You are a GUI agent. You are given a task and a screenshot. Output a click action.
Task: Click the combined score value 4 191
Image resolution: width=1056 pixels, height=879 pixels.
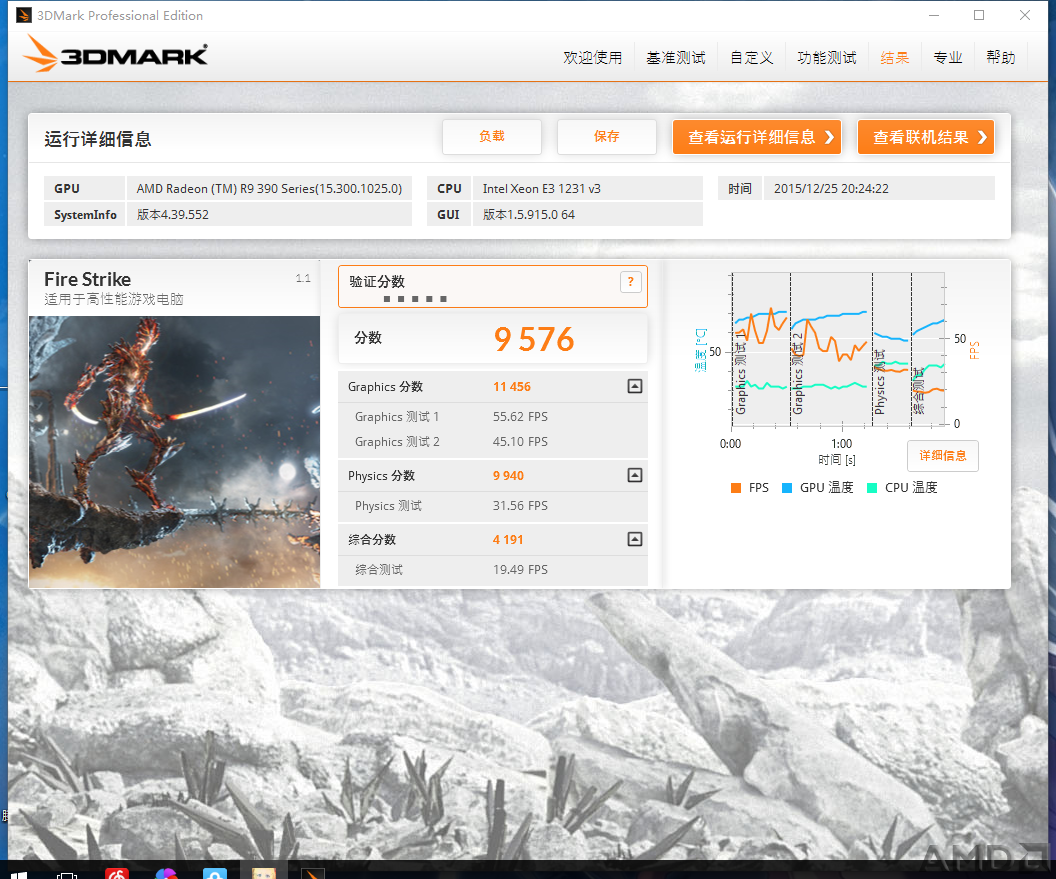508,540
